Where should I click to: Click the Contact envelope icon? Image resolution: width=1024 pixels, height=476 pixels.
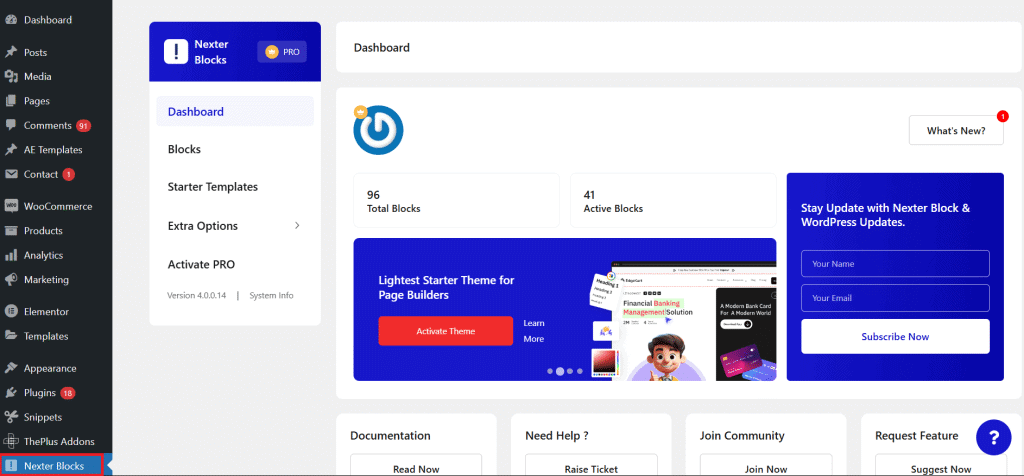tap(10, 174)
